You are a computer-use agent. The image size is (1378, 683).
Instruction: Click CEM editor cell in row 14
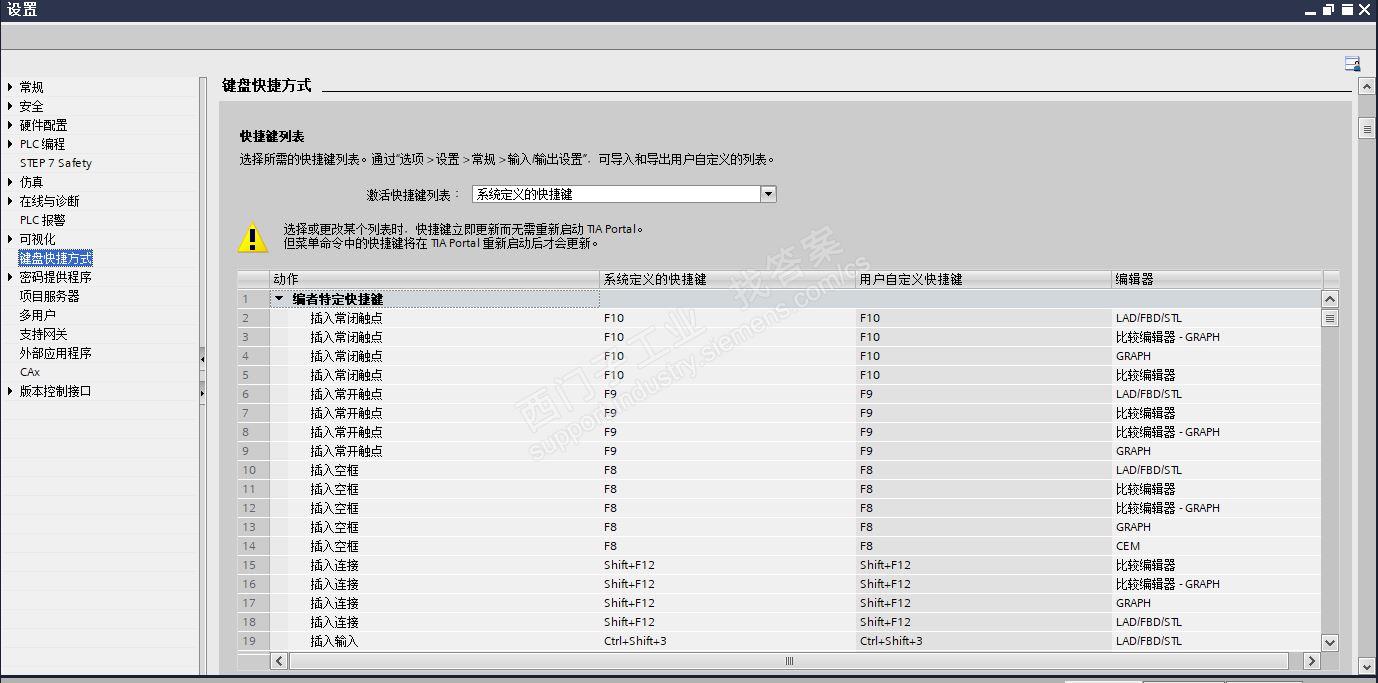(1216, 546)
